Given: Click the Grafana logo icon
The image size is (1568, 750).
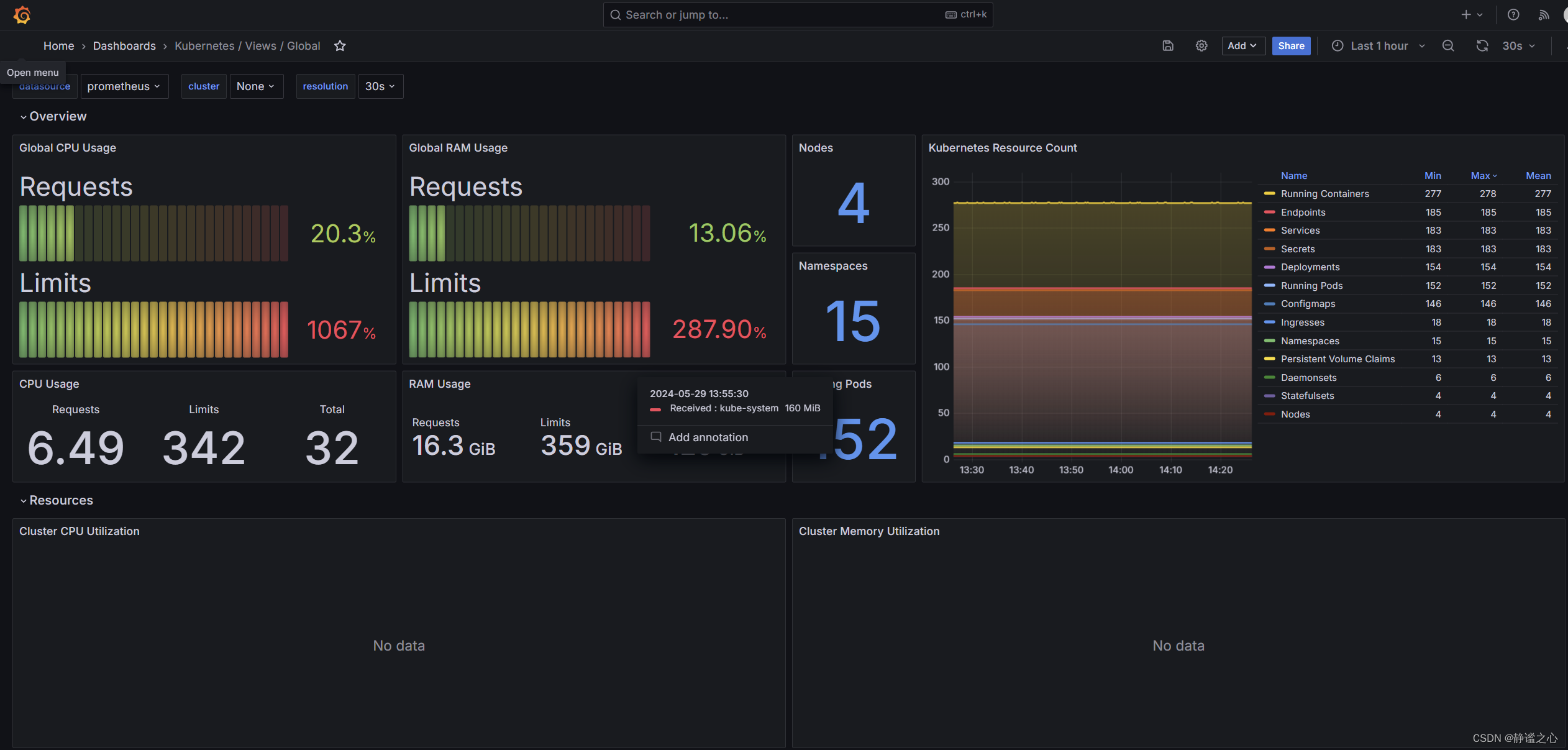Looking at the screenshot, I should pos(22,15).
